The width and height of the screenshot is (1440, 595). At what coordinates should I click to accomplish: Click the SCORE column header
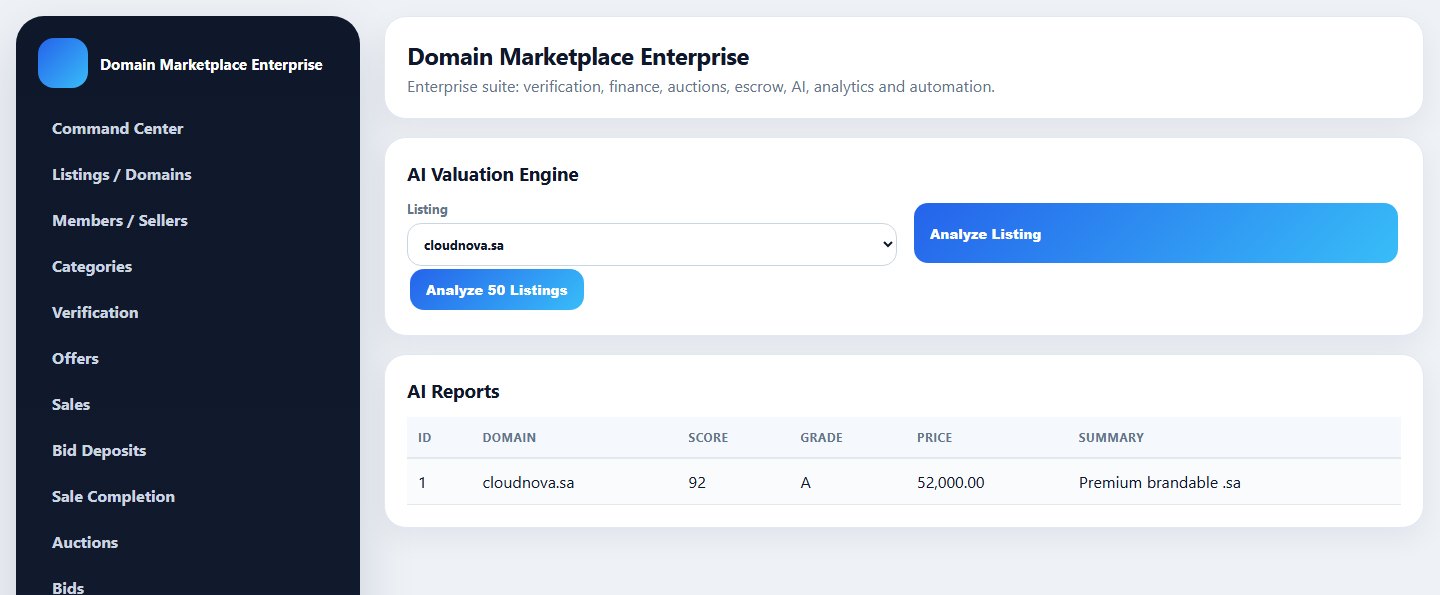(x=708, y=438)
